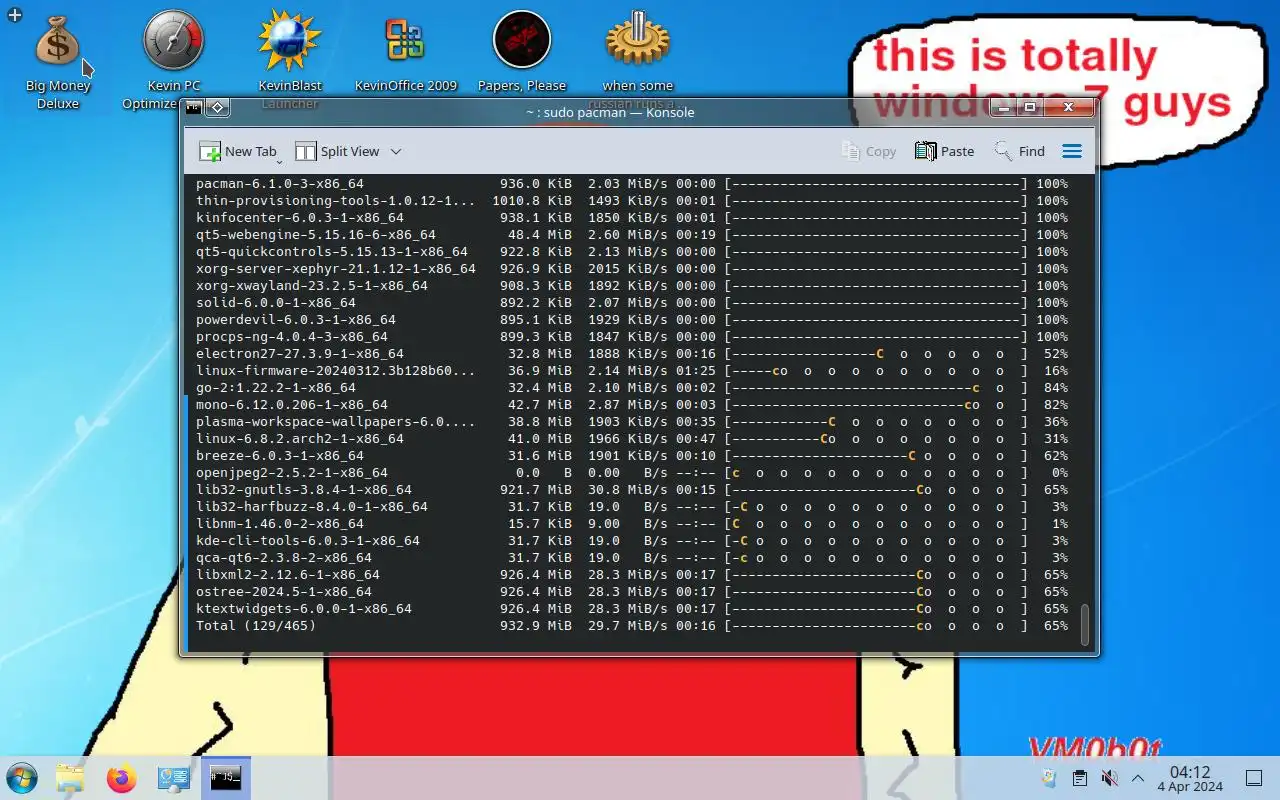
Task: Click the solid-6.0.0-1-x86_64 line
Action: click(x=632, y=303)
